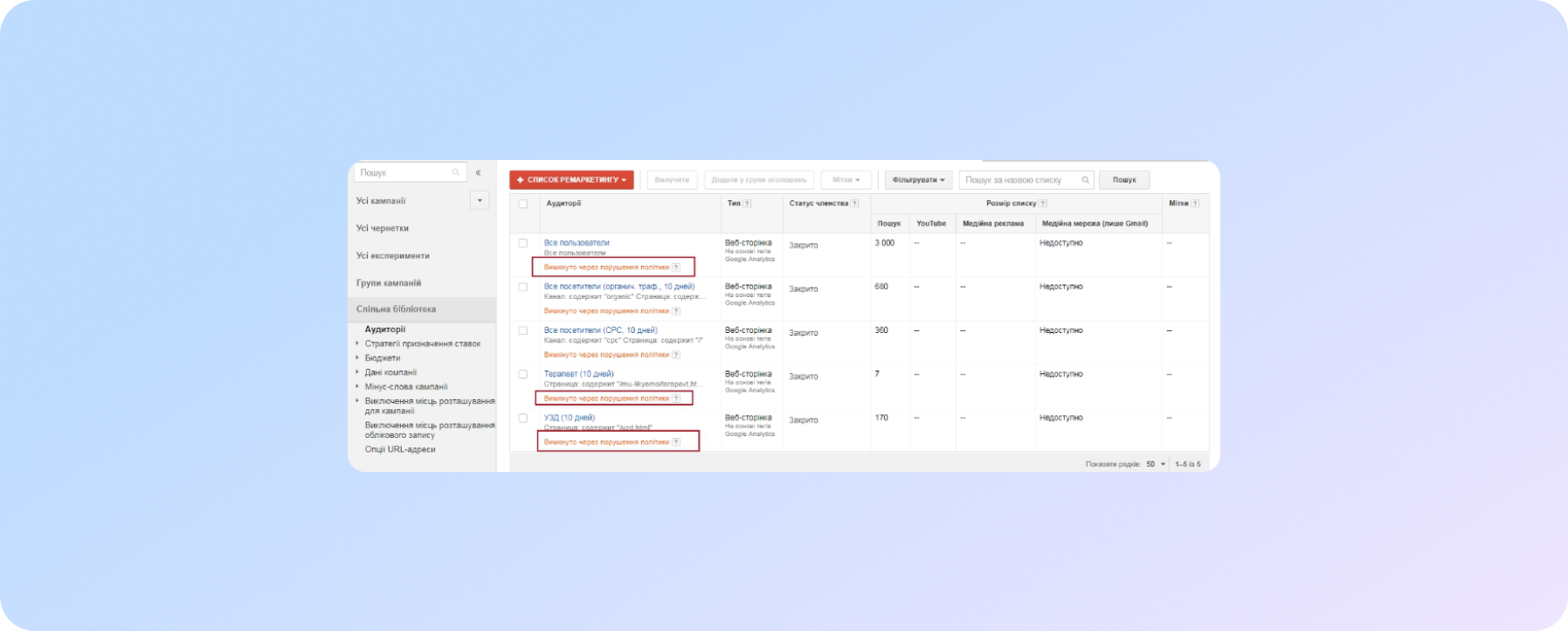
Task: Click Закрито status in Терапевт row
Action: (804, 377)
